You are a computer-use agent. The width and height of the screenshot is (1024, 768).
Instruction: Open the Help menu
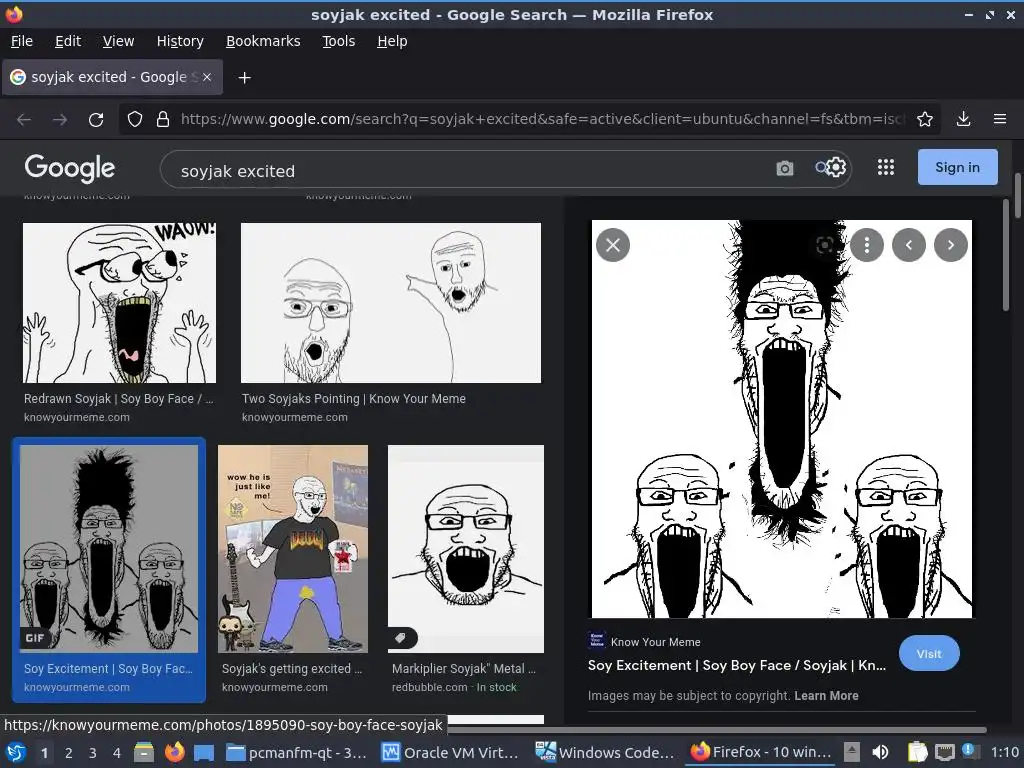coord(392,41)
